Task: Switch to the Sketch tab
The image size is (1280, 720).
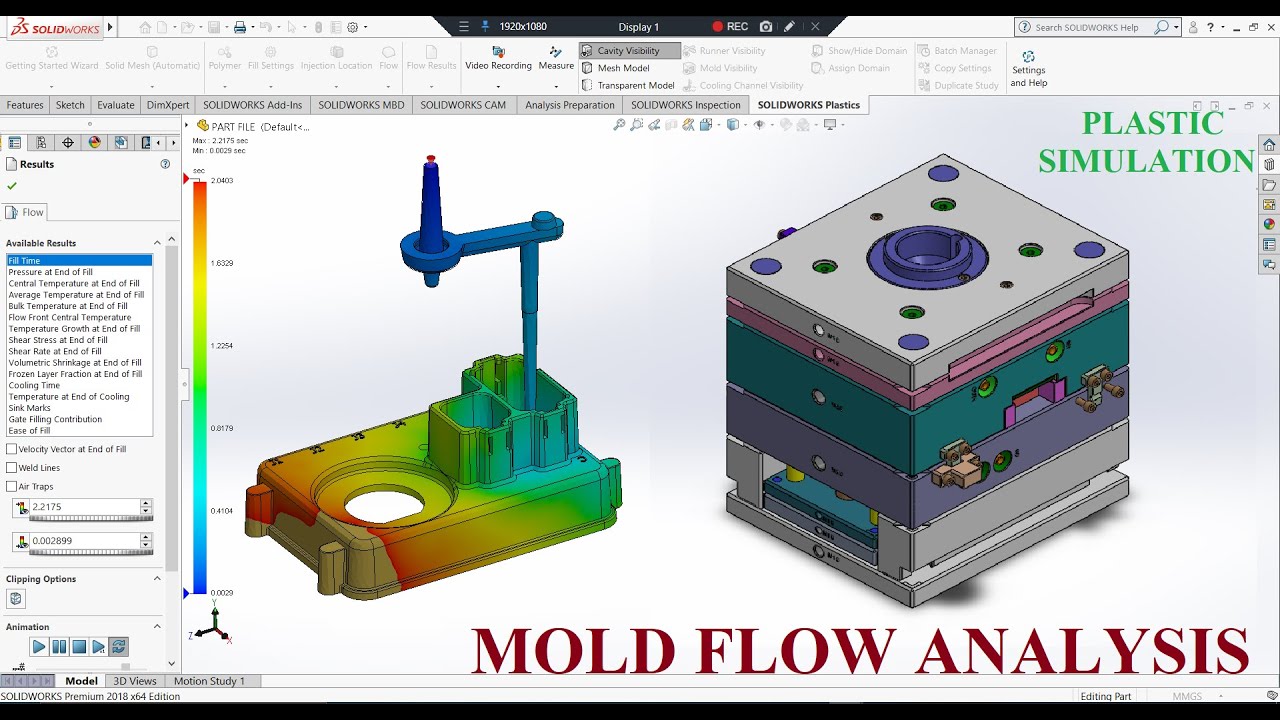Action: (70, 105)
